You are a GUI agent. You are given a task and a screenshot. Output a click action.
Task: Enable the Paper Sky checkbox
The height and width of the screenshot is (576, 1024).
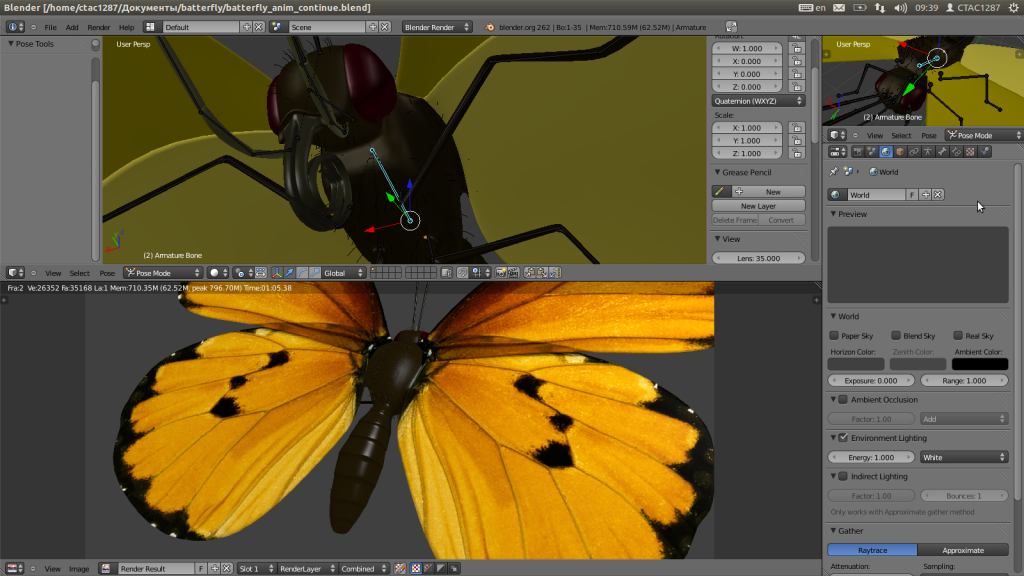pos(835,336)
